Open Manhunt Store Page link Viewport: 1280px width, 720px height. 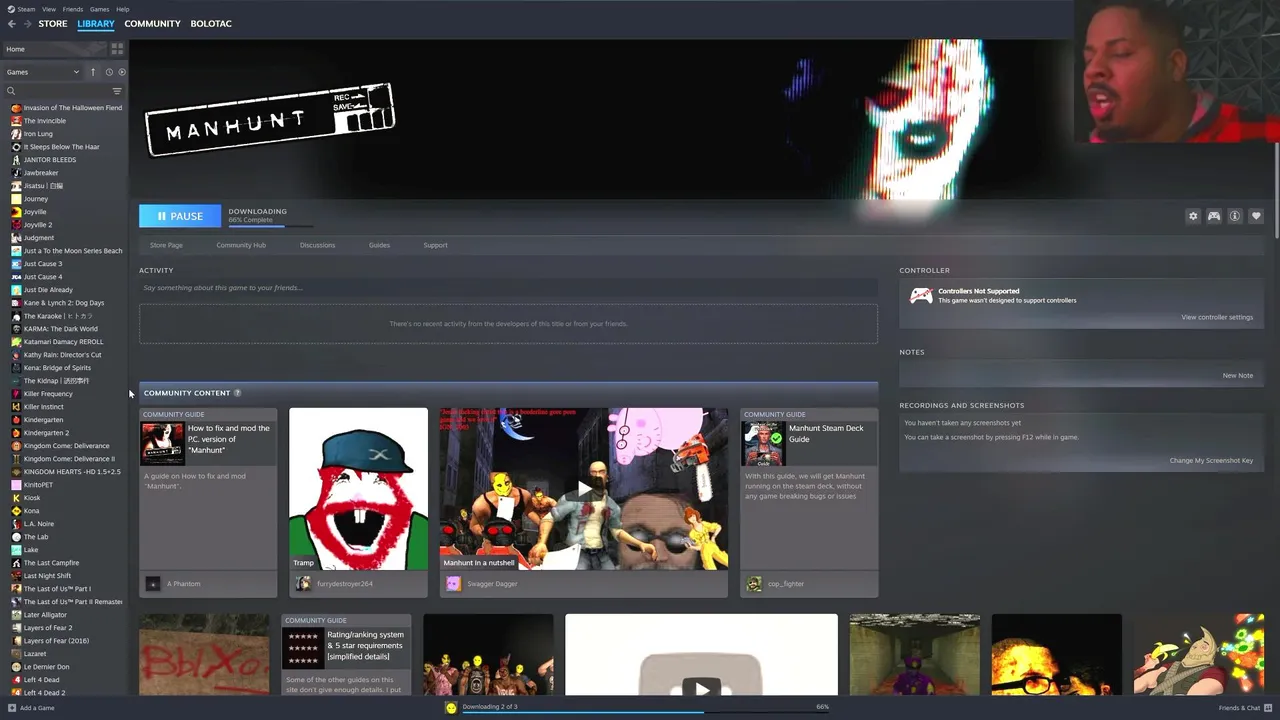point(166,245)
